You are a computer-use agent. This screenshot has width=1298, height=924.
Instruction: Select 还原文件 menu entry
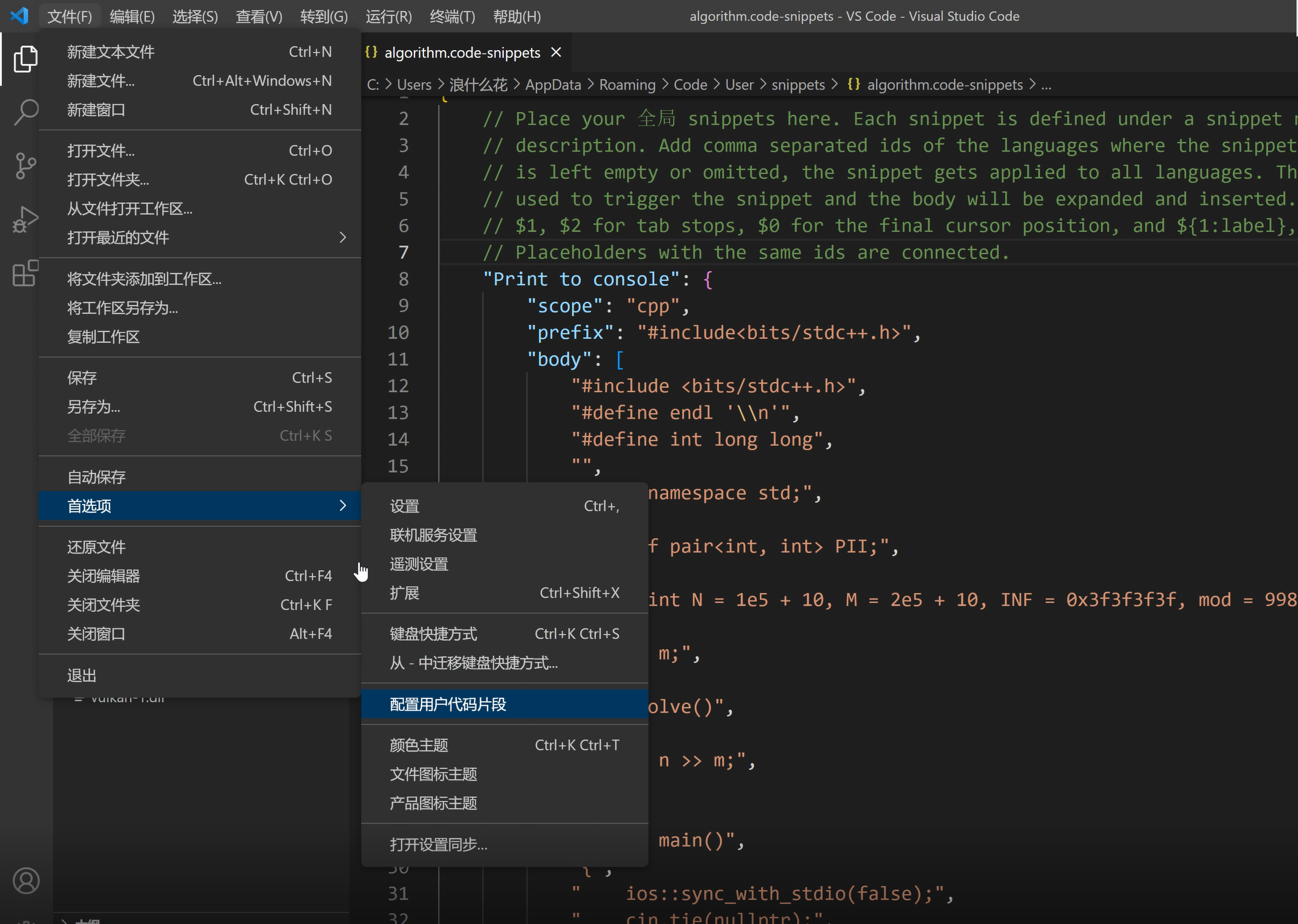199,547
